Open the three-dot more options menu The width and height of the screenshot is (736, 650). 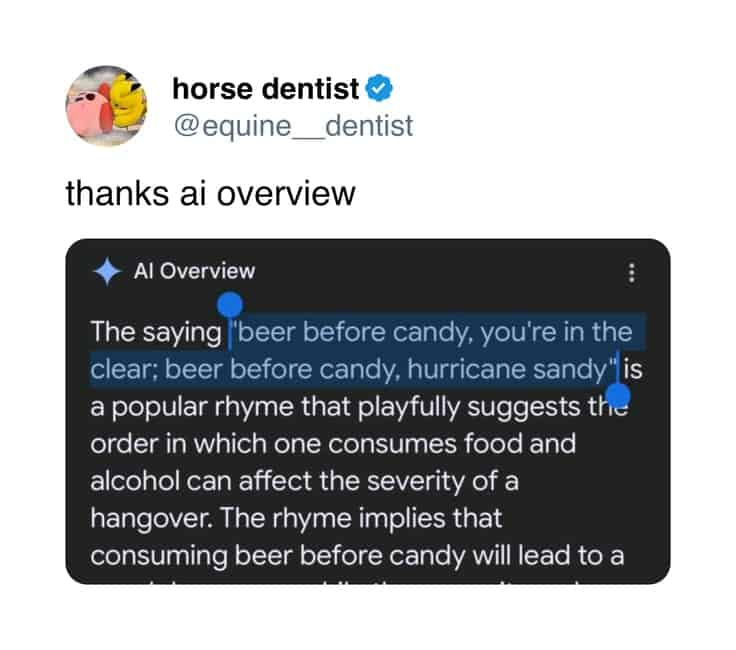tap(631, 272)
